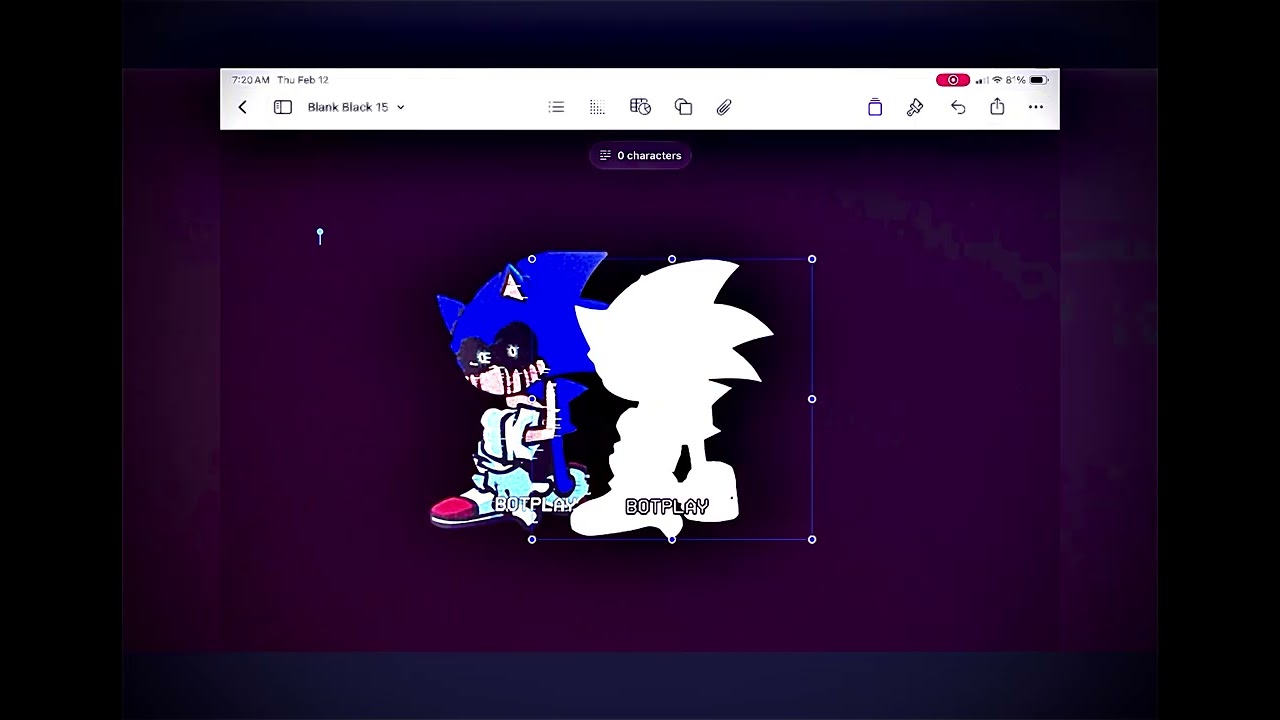Open the blue stacked pages icon

[x=875, y=107]
